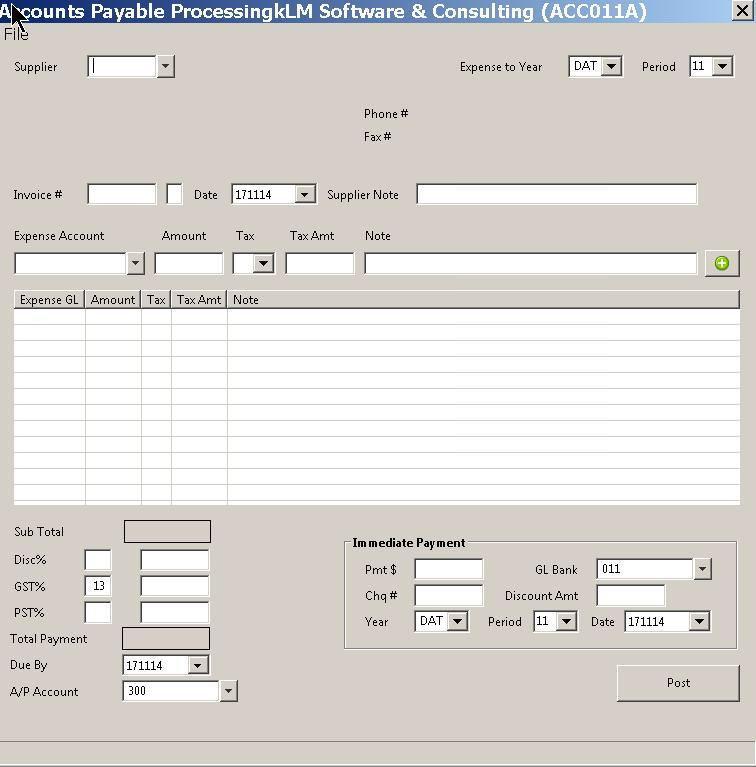Click the Tax column header in grid
This screenshot has width=756, height=767.
click(156, 300)
